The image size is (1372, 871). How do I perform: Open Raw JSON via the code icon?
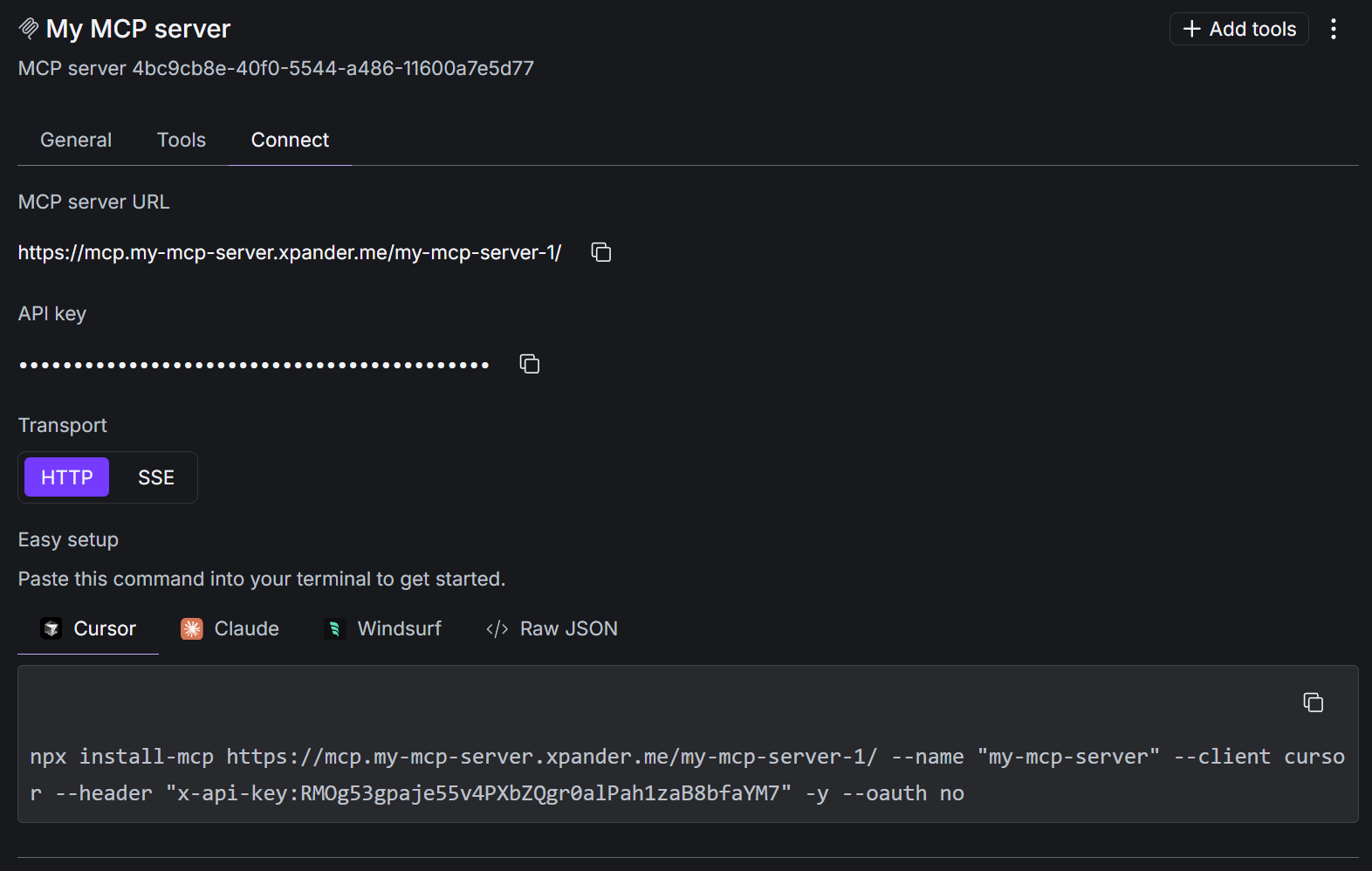pos(496,628)
